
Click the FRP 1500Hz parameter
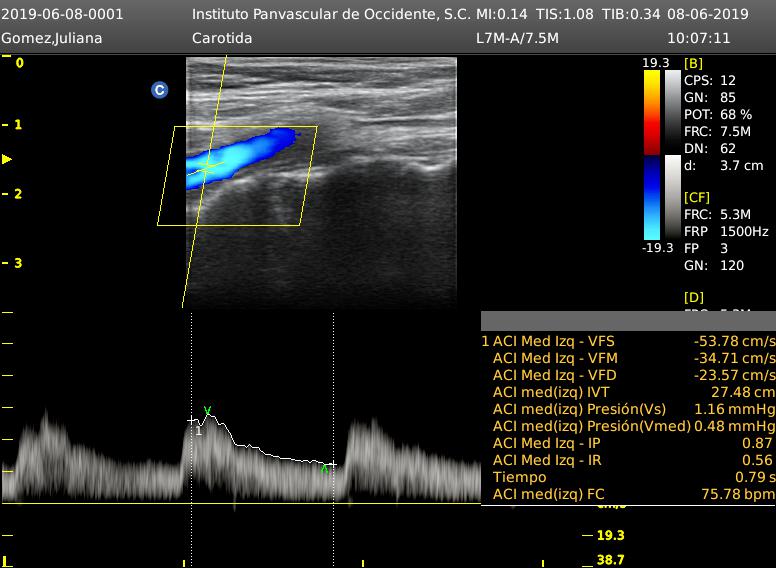727,231
